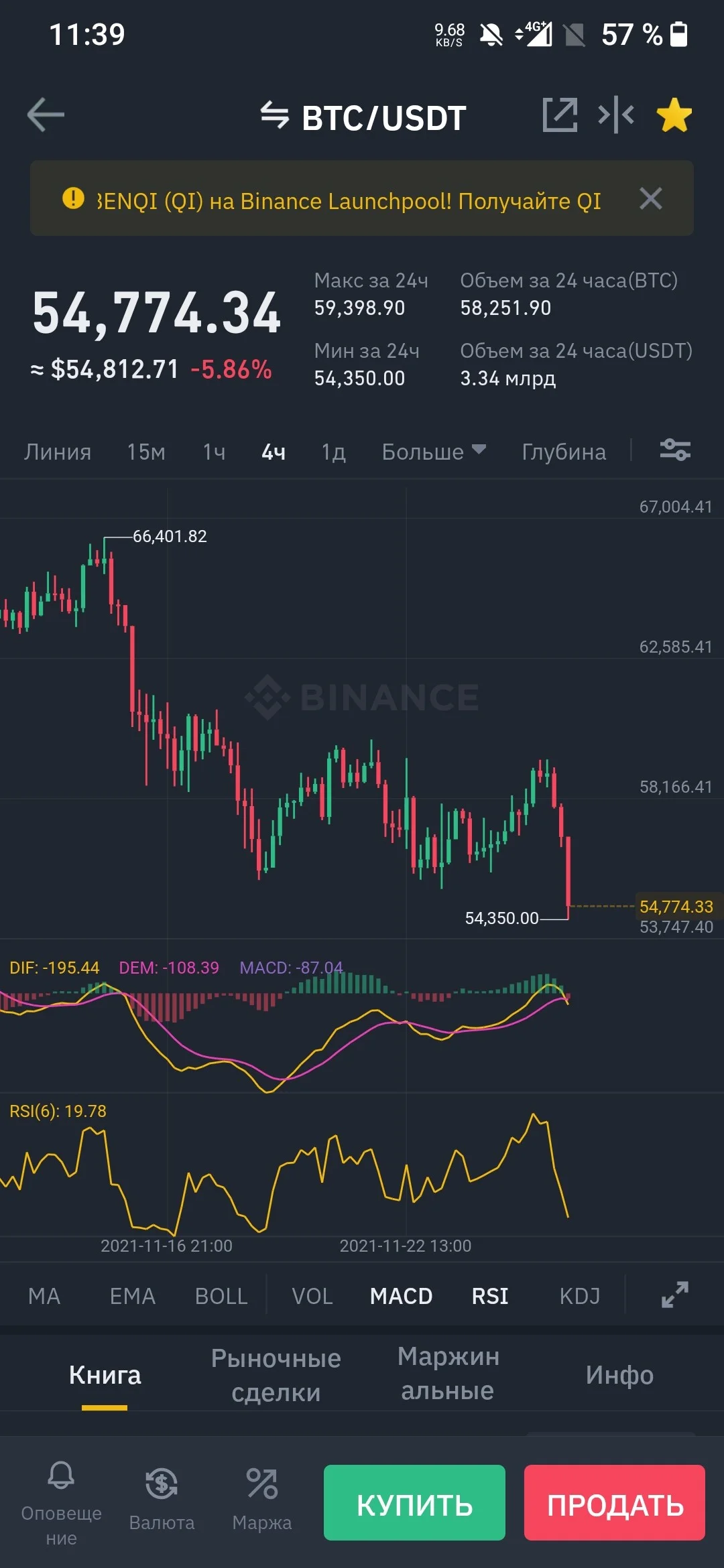Tap the 54,774.33 price label on chart axis
This screenshot has width=724, height=1568.
tap(676, 907)
